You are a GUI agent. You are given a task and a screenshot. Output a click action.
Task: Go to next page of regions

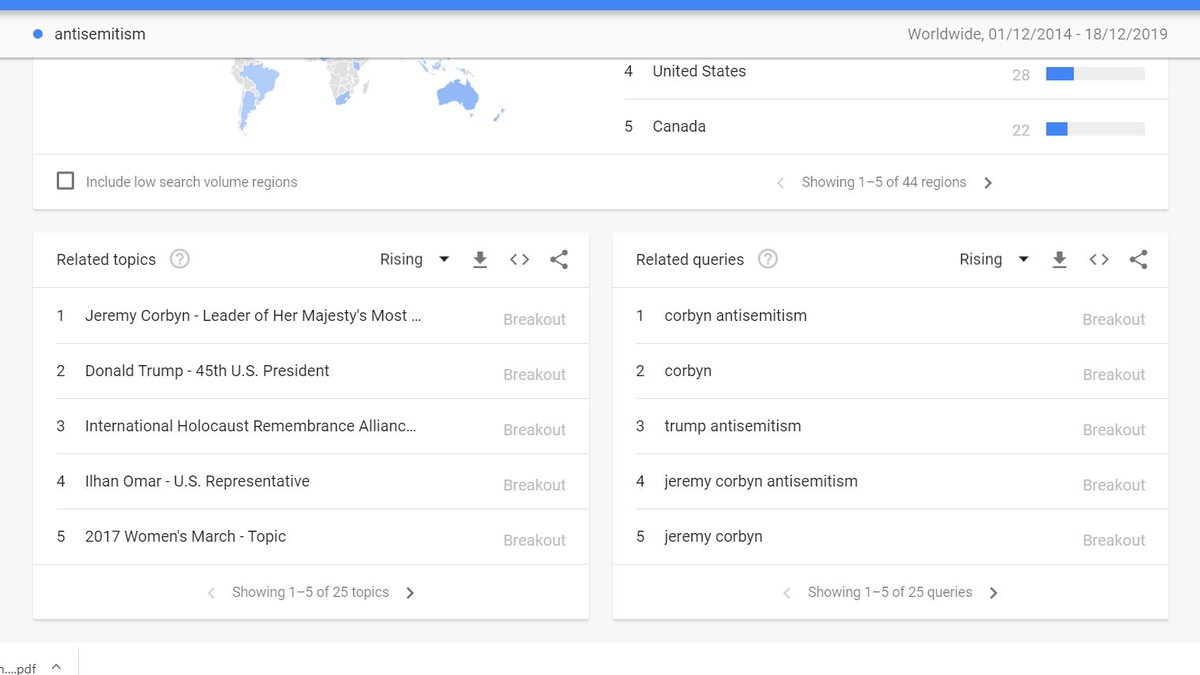(988, 183)
